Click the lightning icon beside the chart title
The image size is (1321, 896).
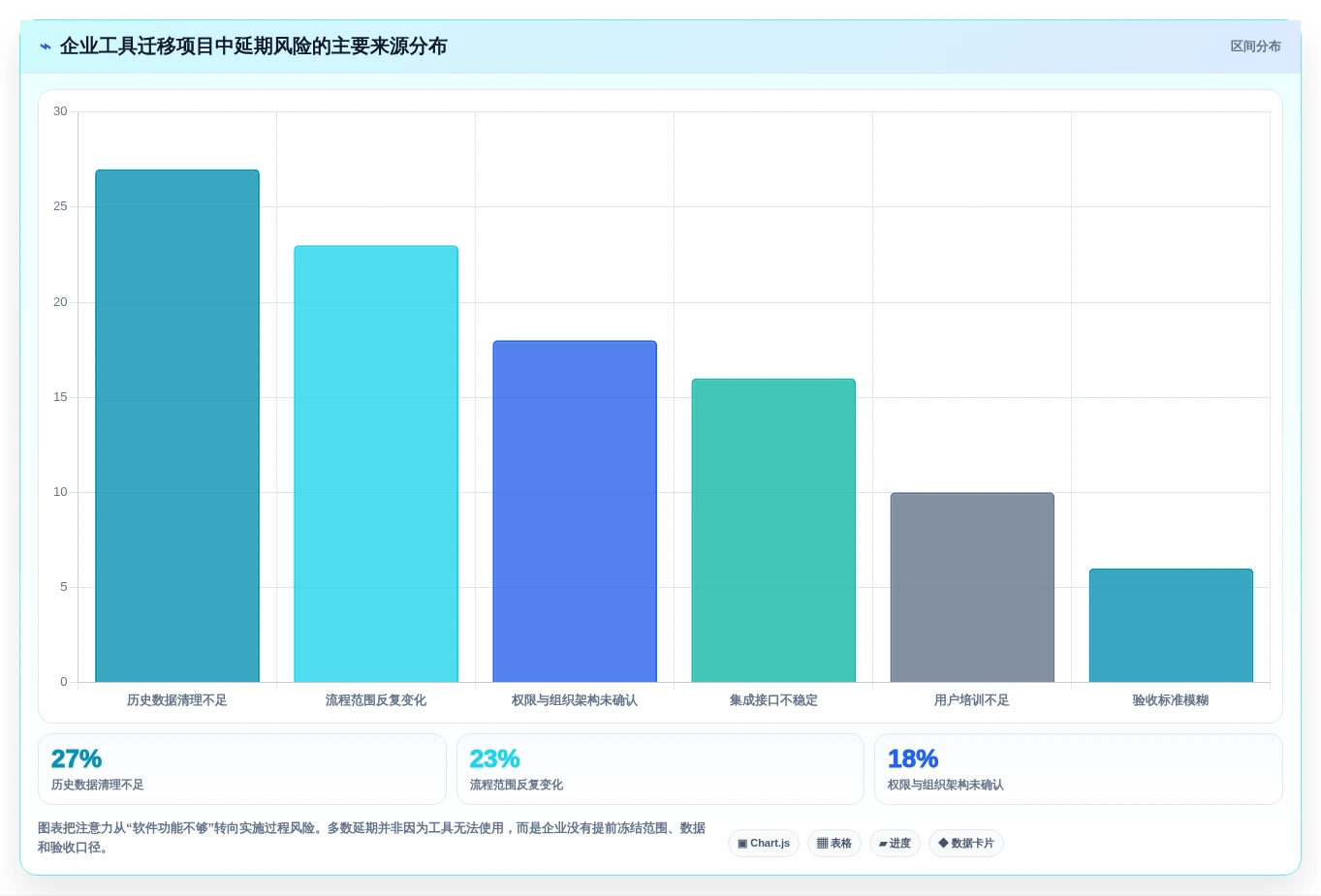tap(45, 46)
